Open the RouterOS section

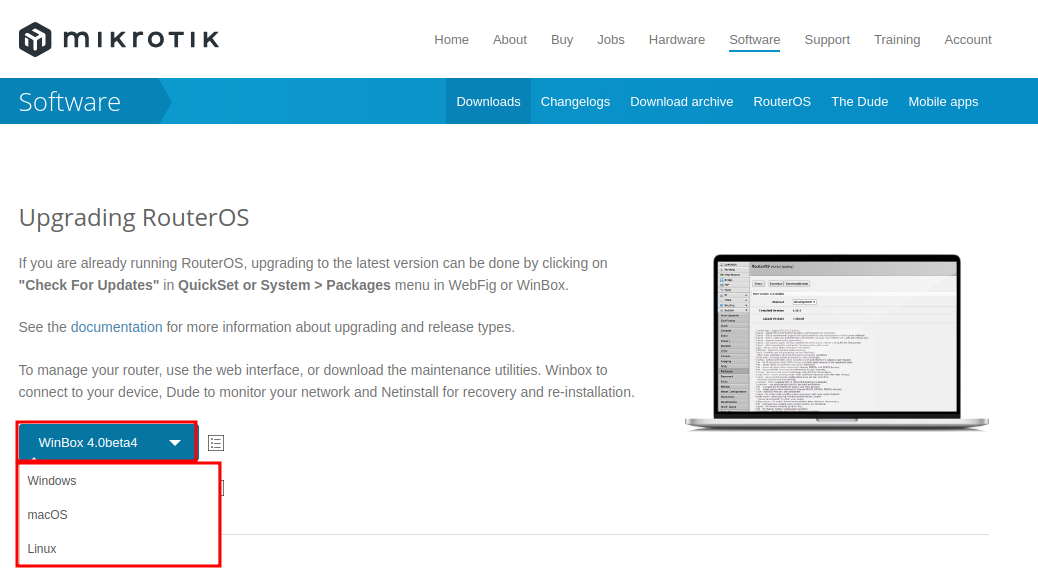pyautogui.click(x=782, y=101)
